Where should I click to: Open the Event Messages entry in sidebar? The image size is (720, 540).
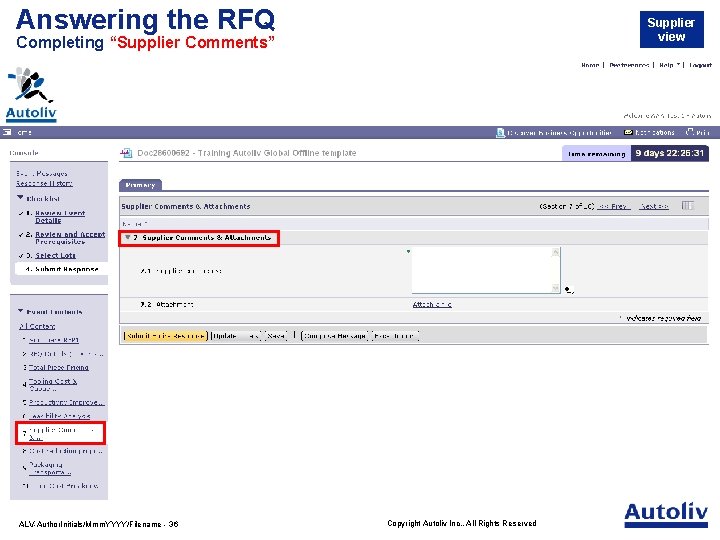point(42,174)
